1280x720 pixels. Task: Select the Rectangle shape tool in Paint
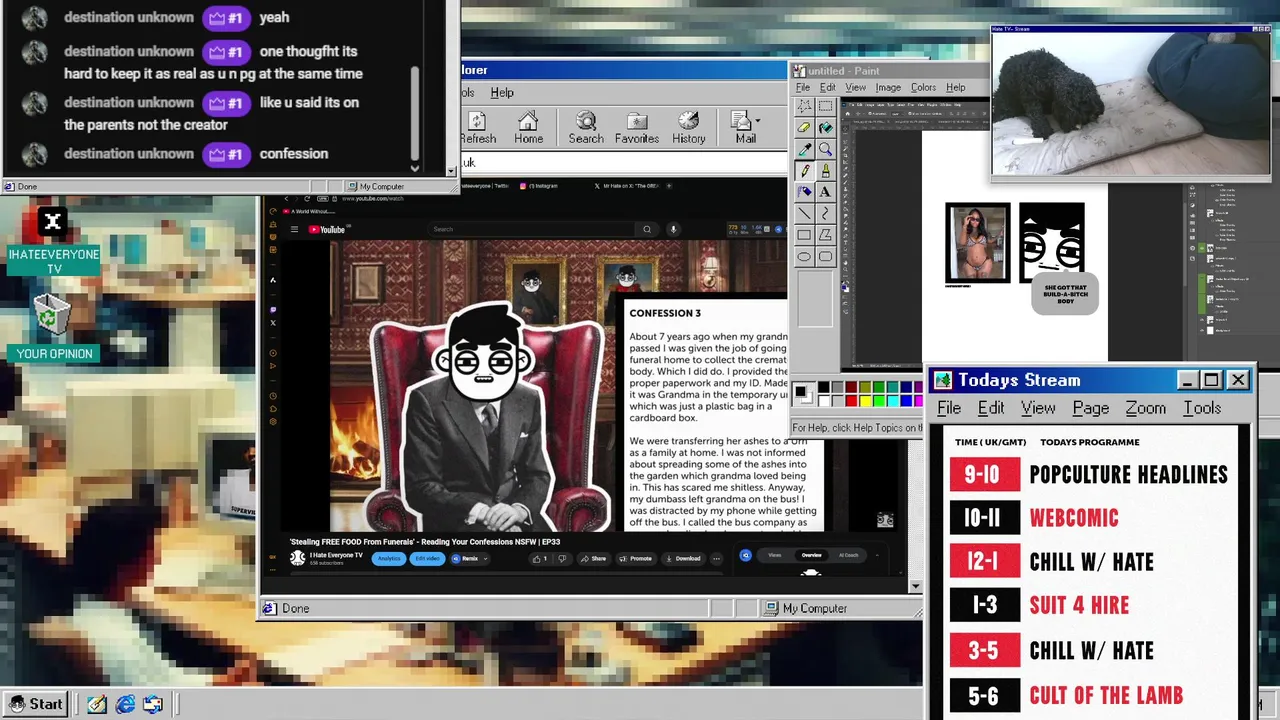point(804,235)
